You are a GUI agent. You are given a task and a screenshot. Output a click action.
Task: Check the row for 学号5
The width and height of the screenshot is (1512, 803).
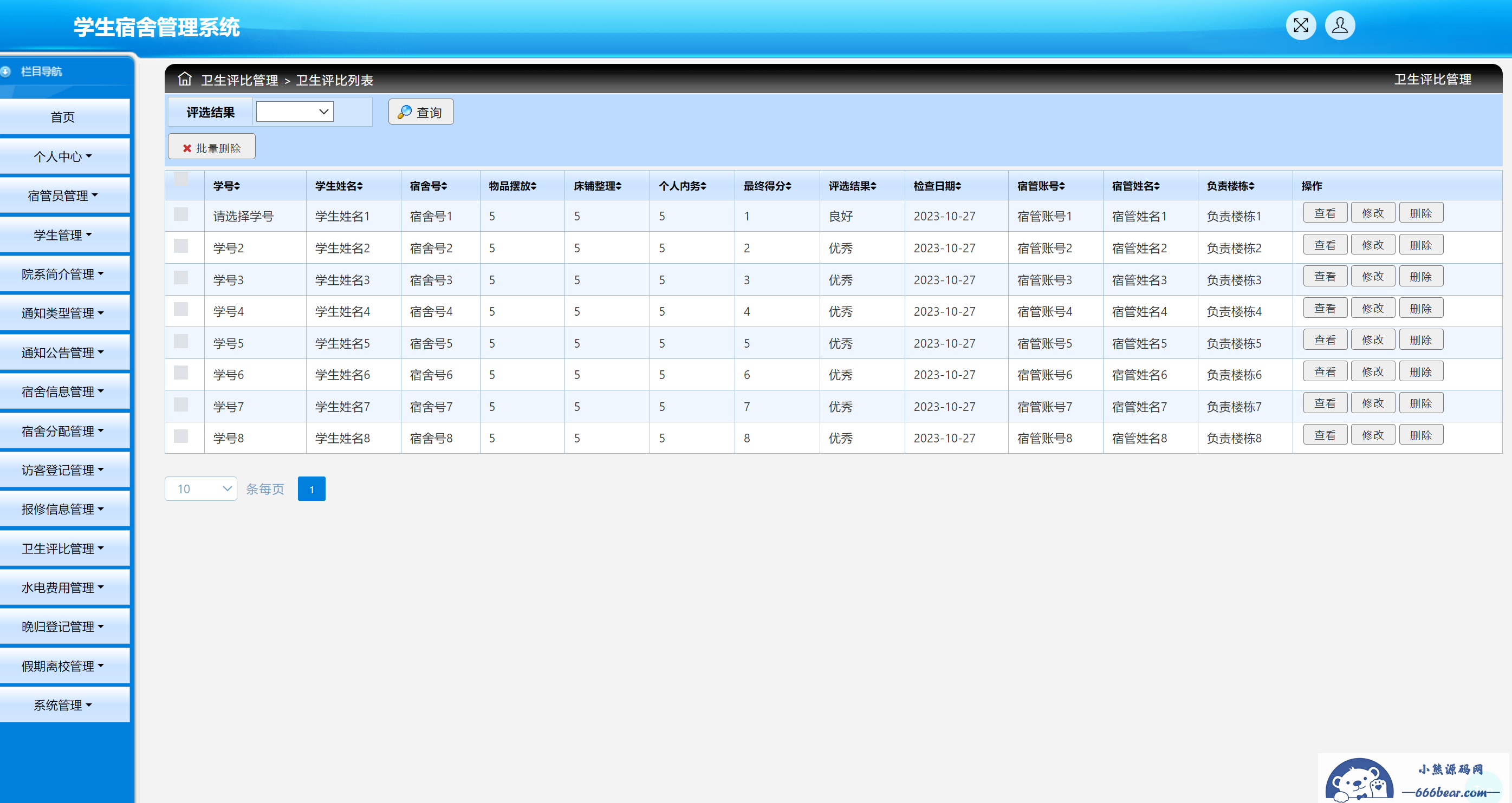click(181, 341)
